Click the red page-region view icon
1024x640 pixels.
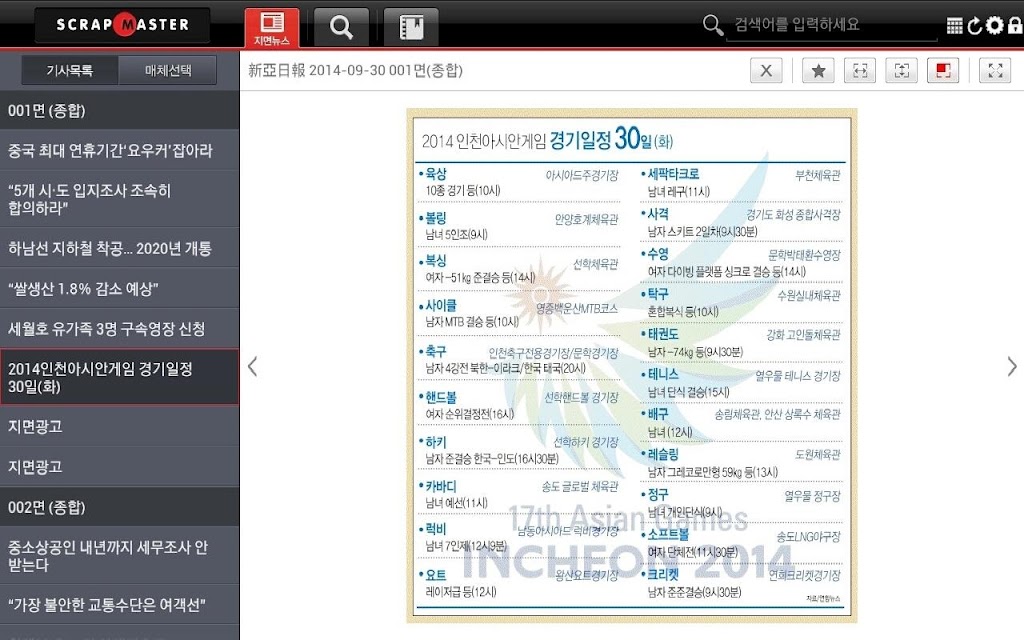pos(943,71)
